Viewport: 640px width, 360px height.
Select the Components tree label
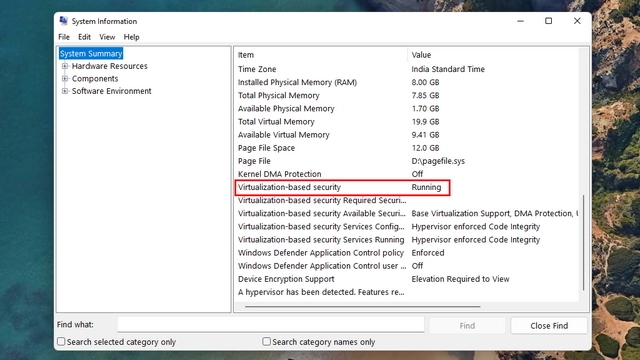click(x=95, y=79)
